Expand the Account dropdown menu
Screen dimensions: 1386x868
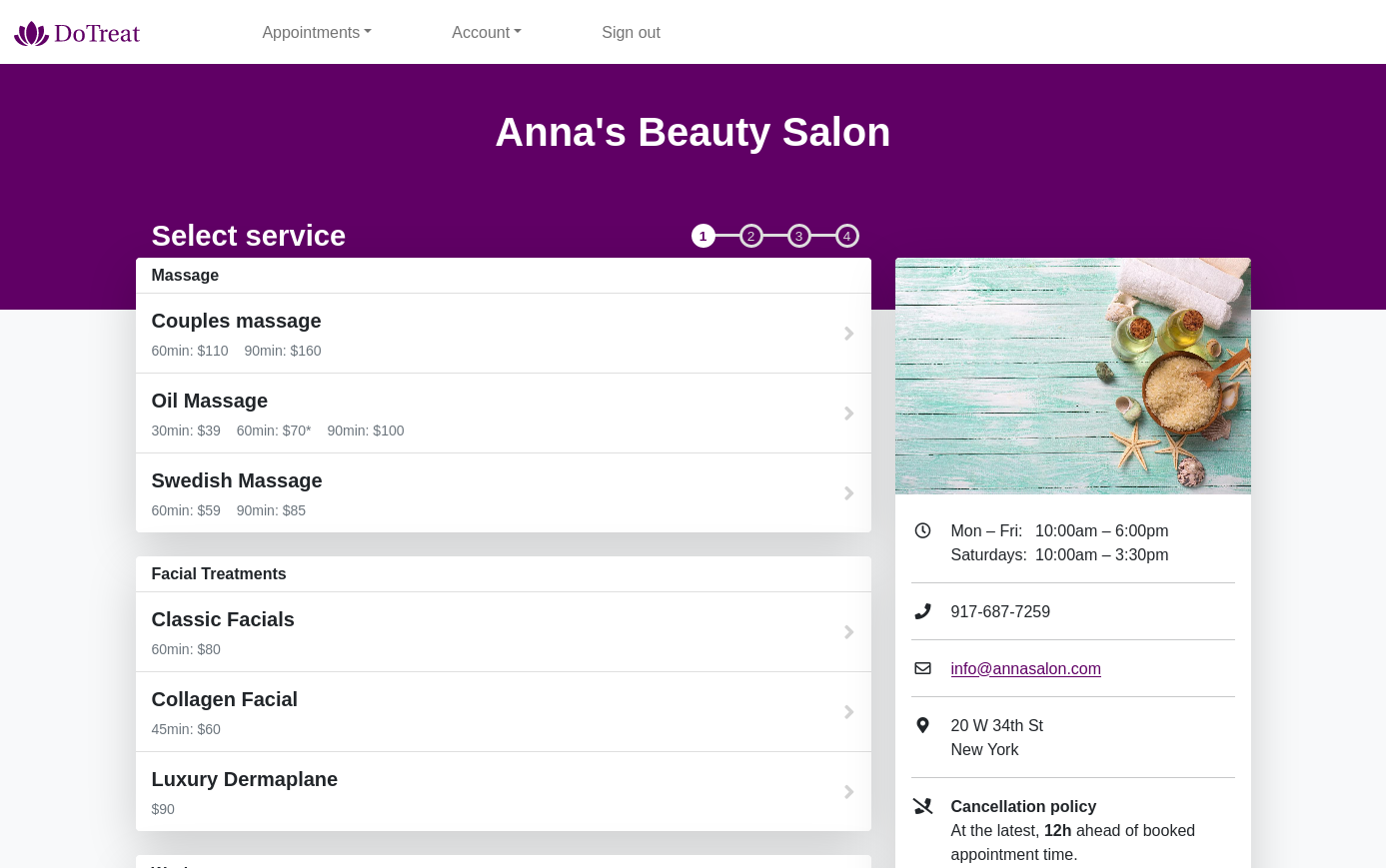486,33
